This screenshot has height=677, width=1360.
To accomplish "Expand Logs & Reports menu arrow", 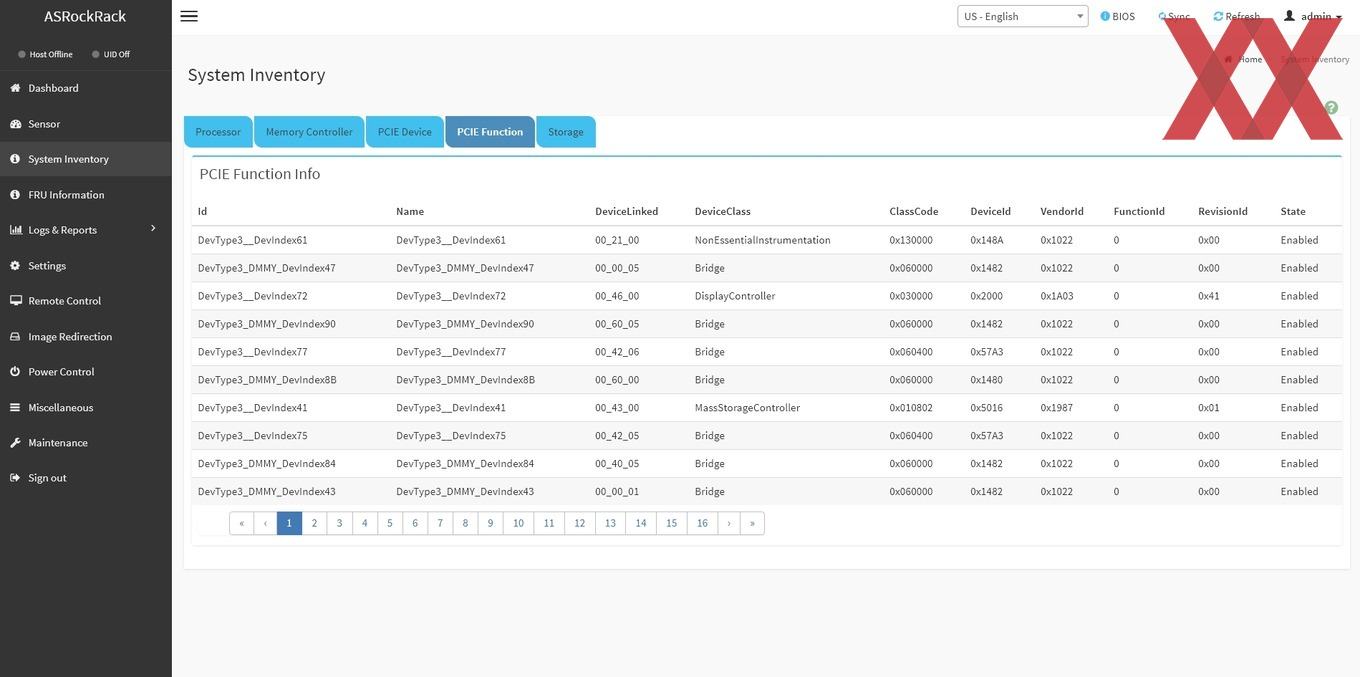I will pos(153,229).
